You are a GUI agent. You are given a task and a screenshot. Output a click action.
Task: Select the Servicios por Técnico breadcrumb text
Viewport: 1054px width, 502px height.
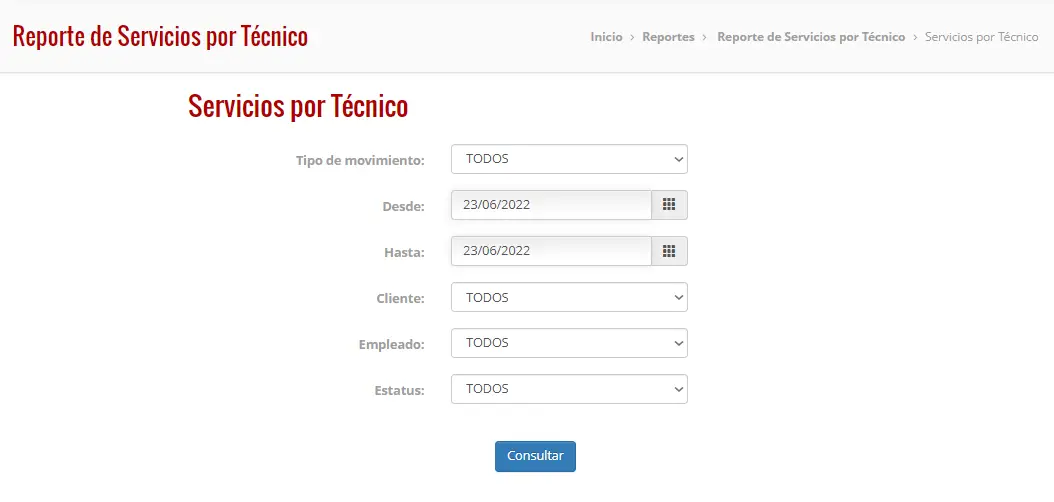tap(981, 37)
